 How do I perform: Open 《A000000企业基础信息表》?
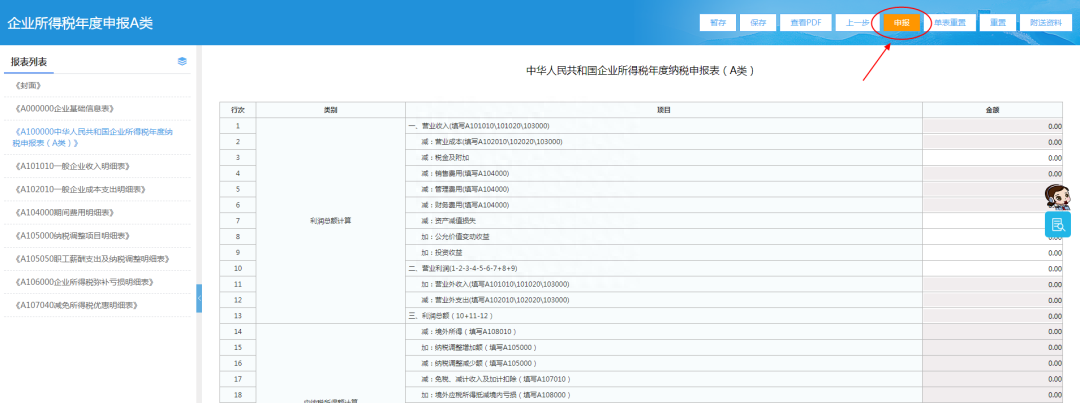click(63, 108)
